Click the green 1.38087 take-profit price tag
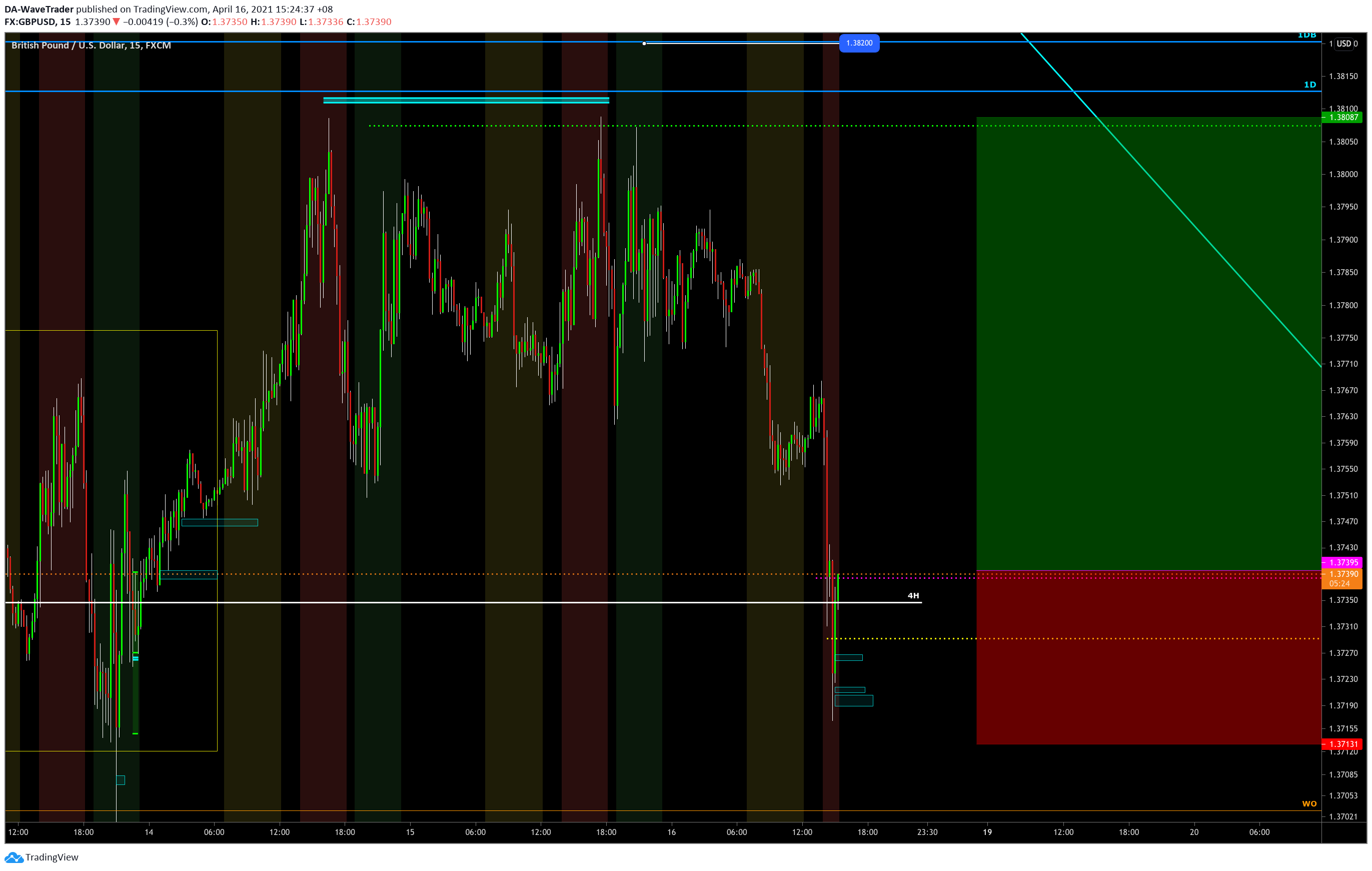This screenshot has height=871, width=1372. 1342,118
